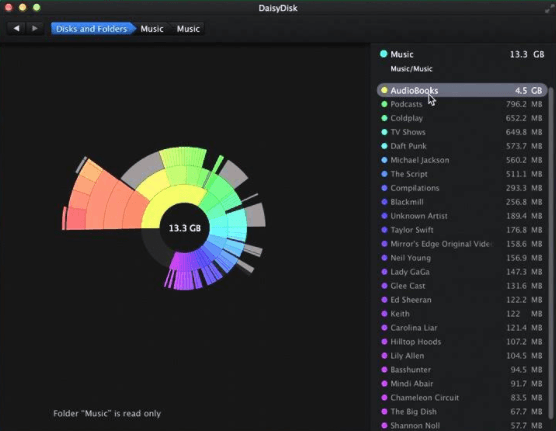Open the Carolina Liar folder
This screenshot has width=556, height=431.
[x=462, y=327]
